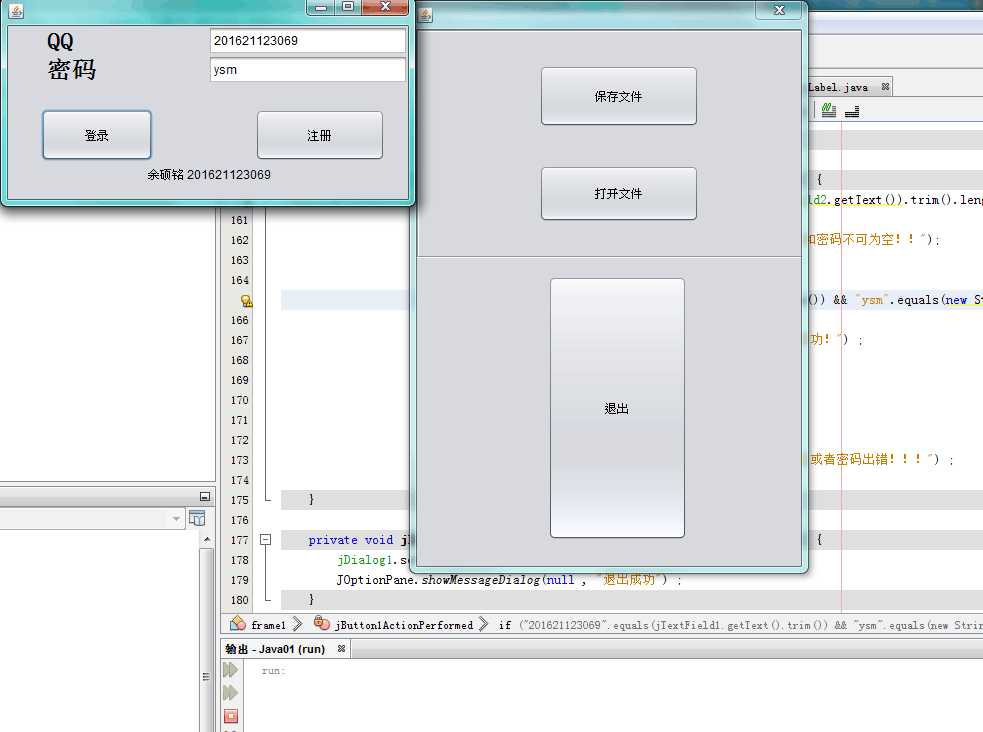Focus the 密码 password field containing ysm
The width and height of the screenshot is (983, 732).
[x=307, y=70]
